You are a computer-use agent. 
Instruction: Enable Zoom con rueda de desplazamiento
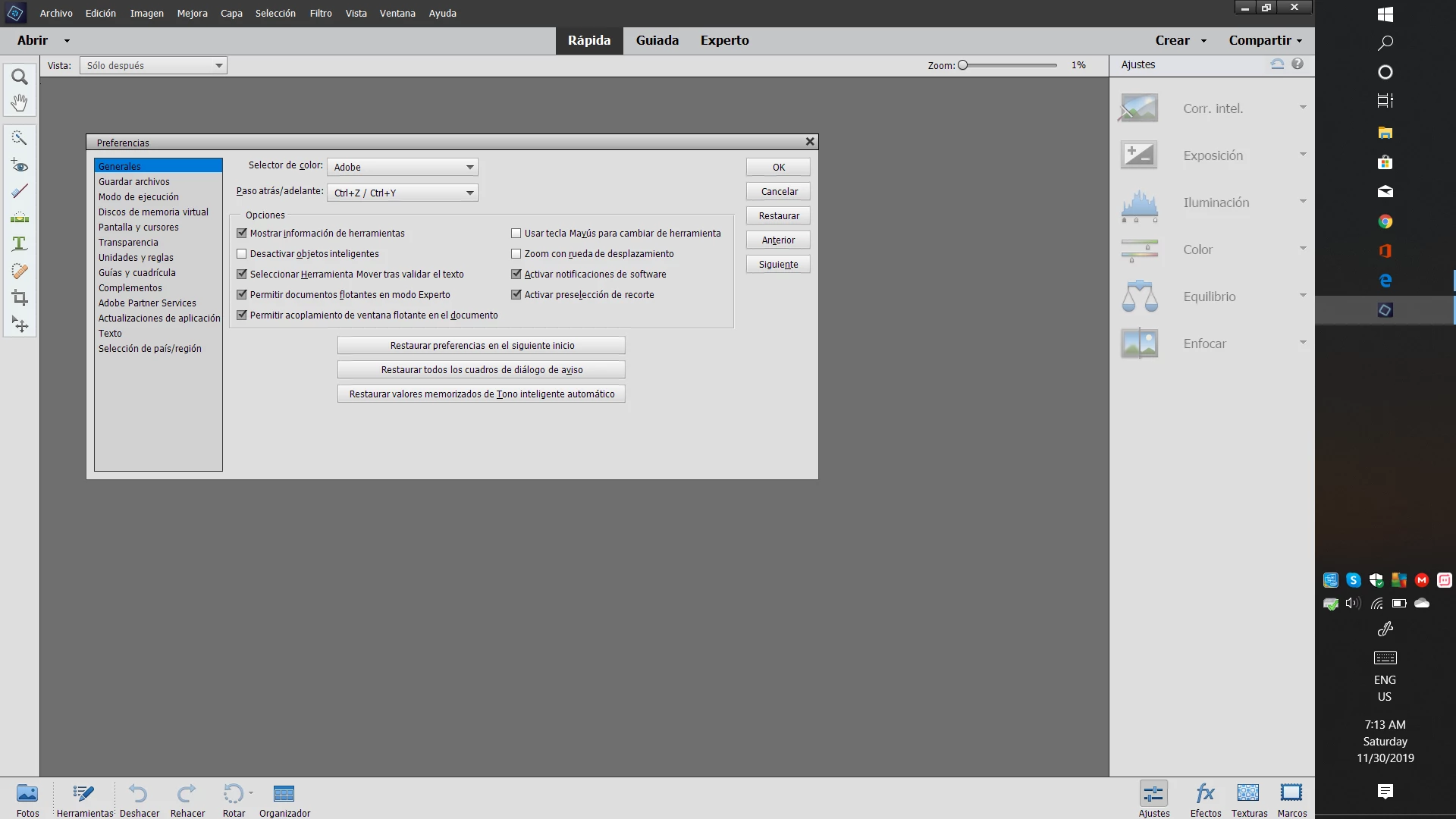tap(516, 254)
